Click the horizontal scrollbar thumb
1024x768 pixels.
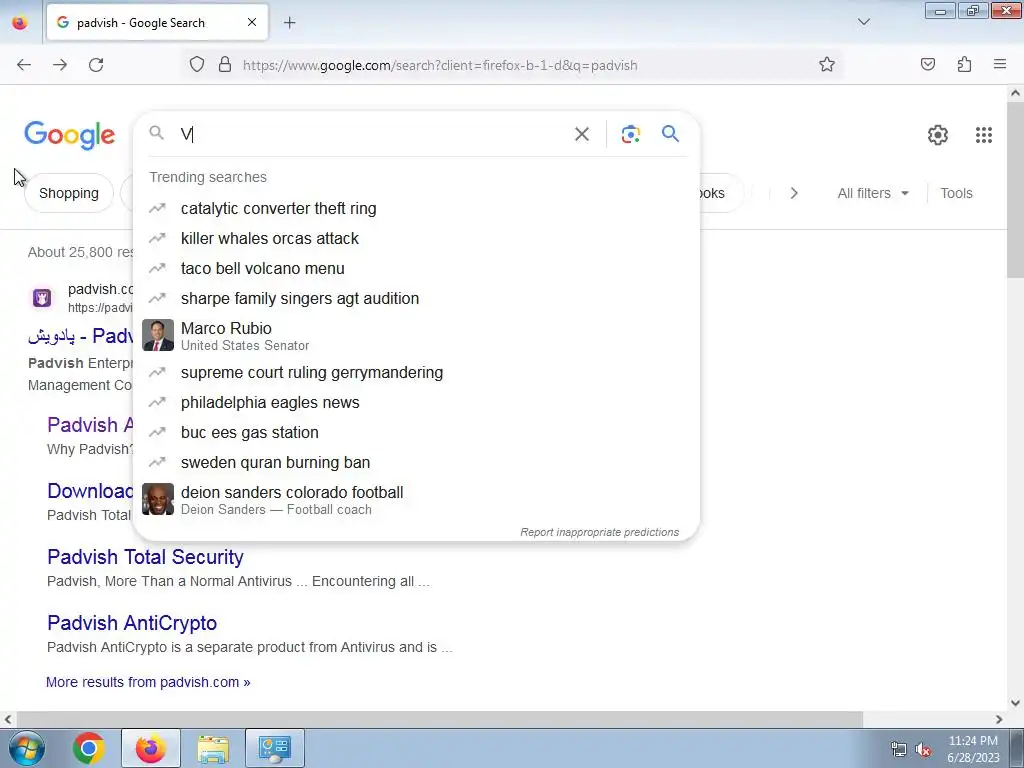439,719
